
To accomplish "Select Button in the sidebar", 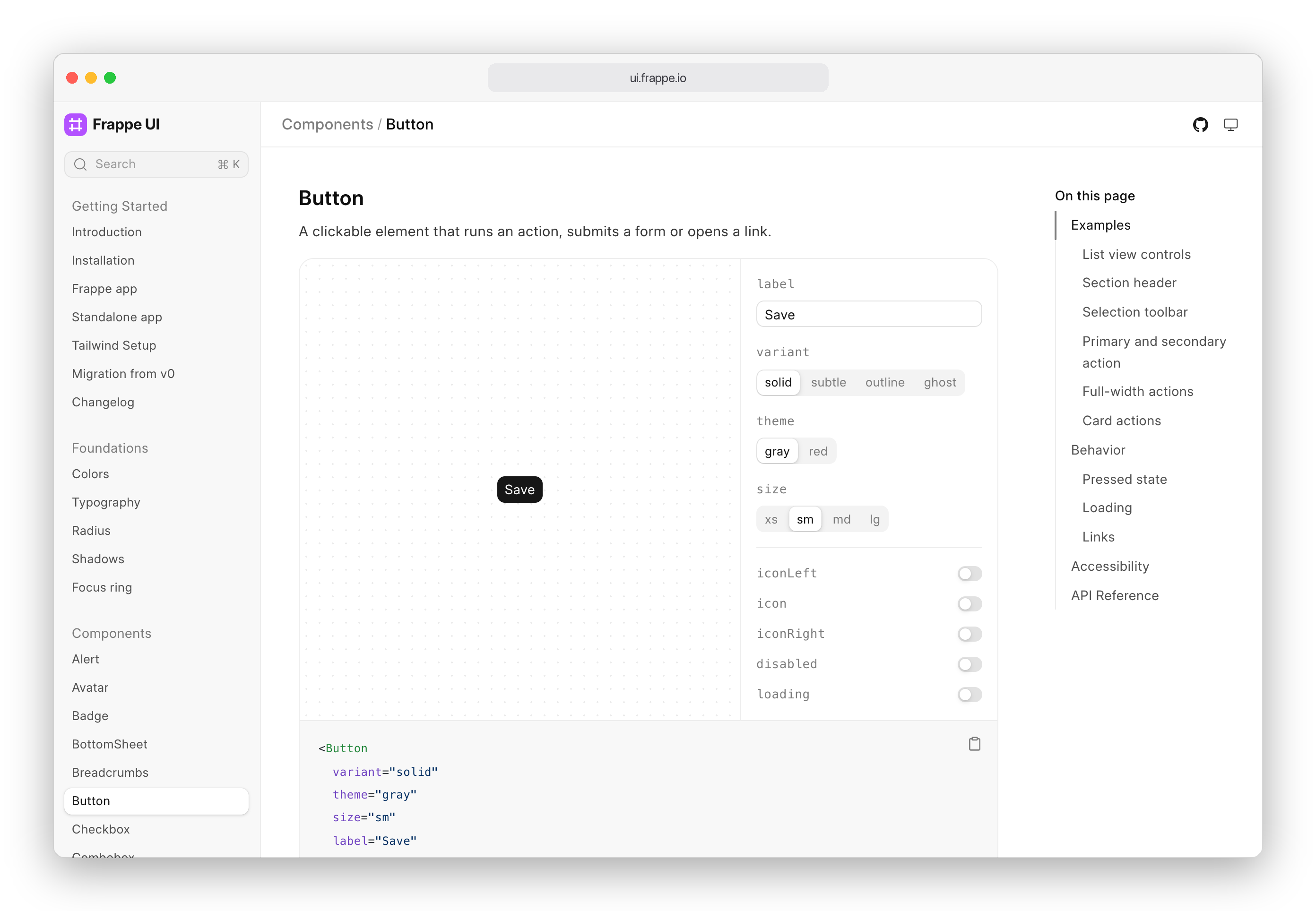I will click(156, 801).
